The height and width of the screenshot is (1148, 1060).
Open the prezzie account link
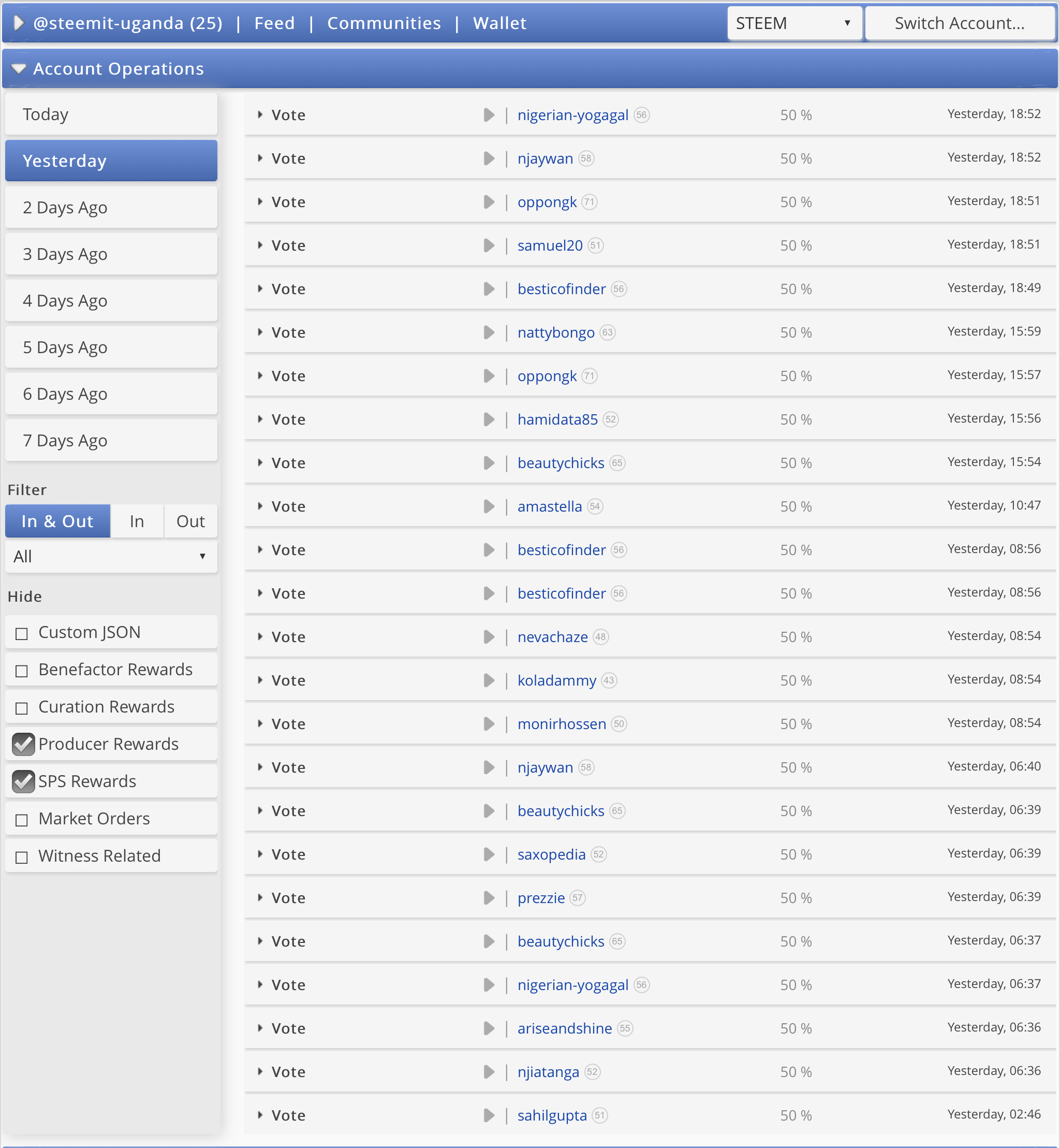(541, 898)
